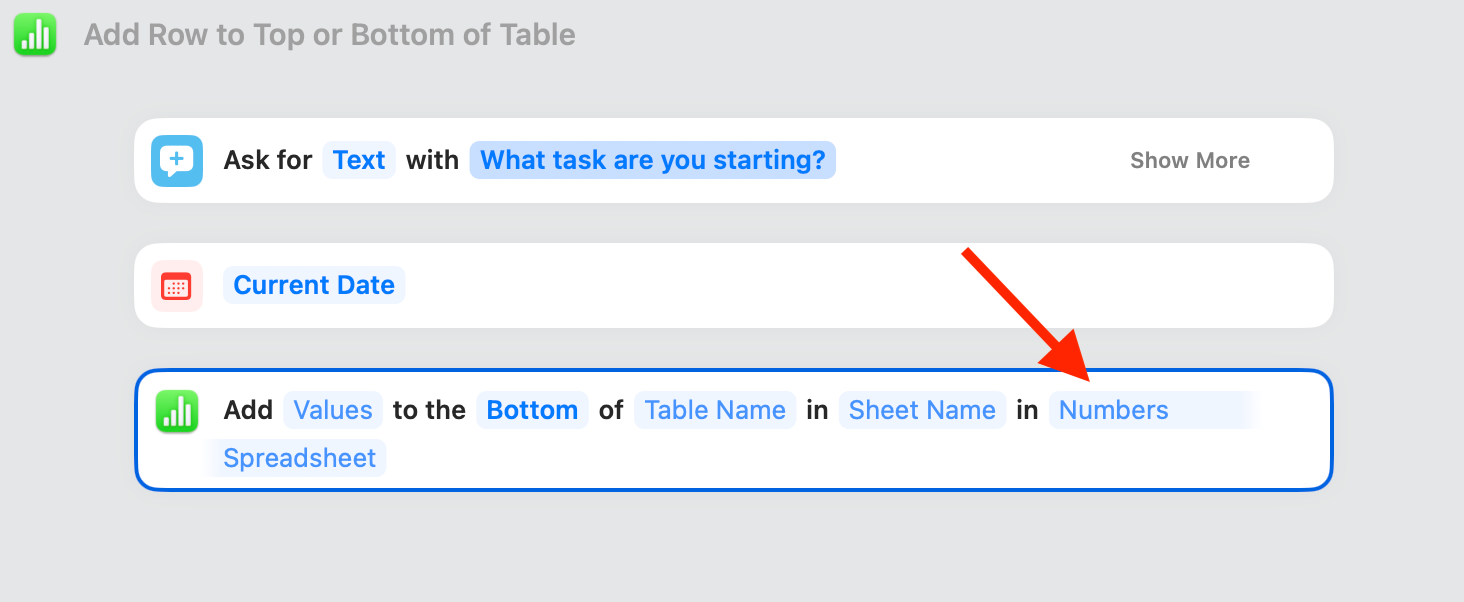Edit the "What task are you starting?" prompt

653,160
